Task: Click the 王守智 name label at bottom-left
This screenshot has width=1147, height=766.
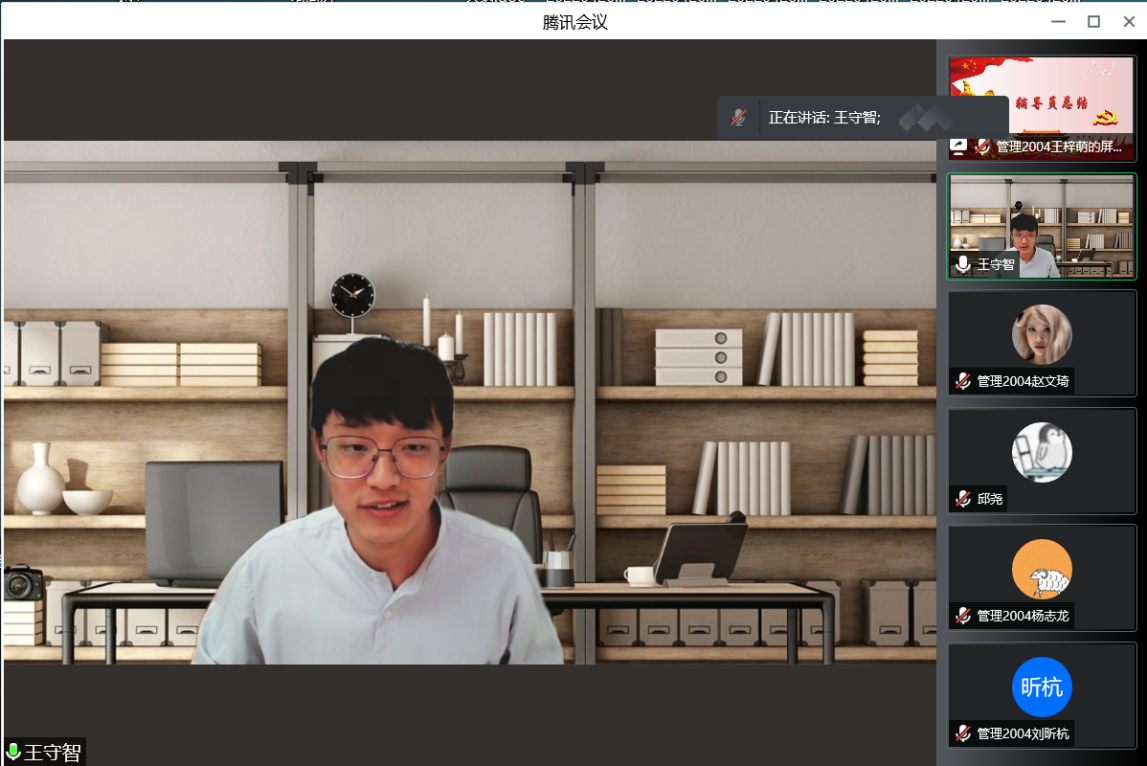Action: (x=52, y=752)
